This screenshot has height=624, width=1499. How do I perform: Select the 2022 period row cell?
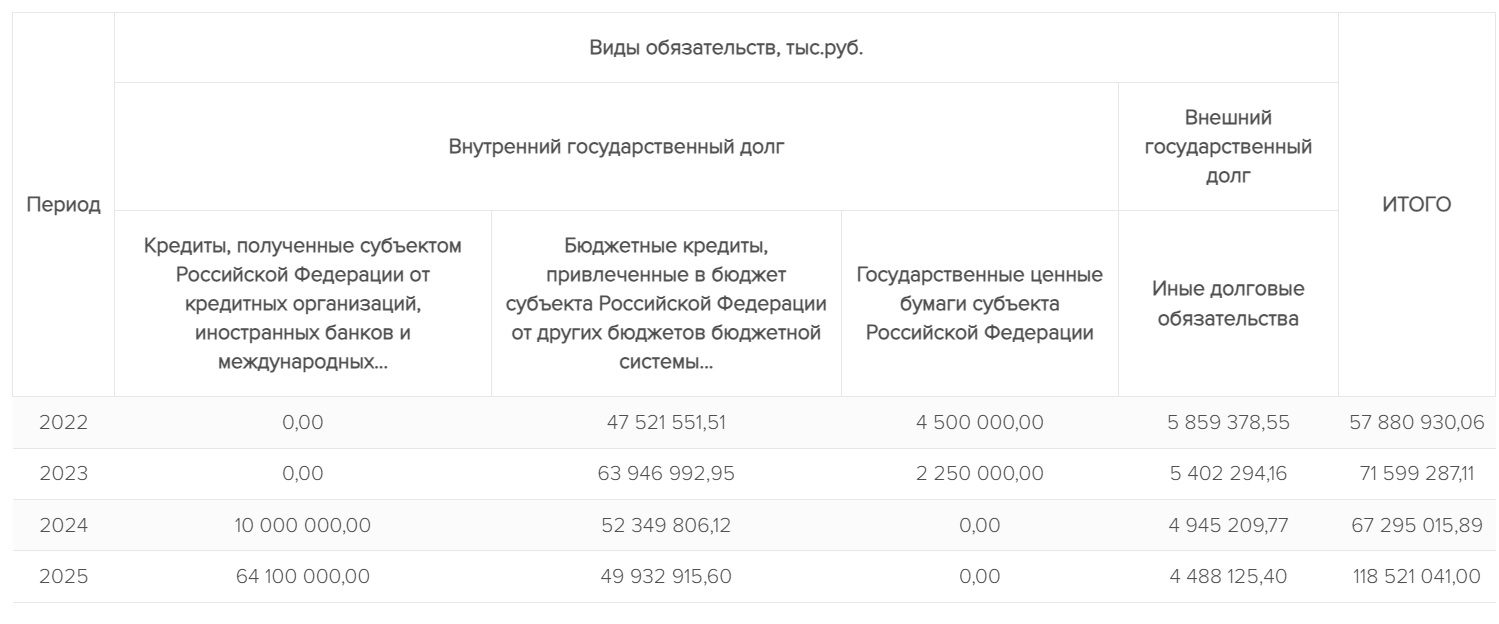63,423
